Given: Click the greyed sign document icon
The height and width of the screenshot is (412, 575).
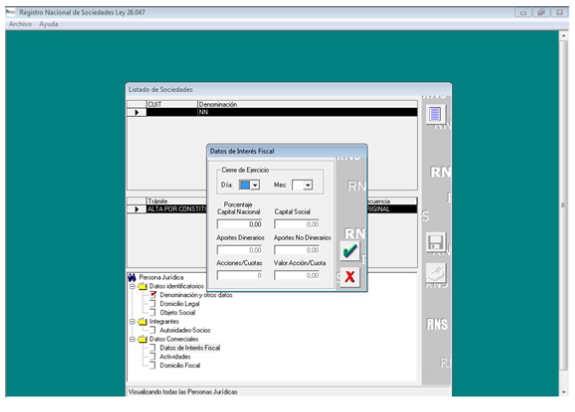Looking at the screenshot, I should pos(436,273).
